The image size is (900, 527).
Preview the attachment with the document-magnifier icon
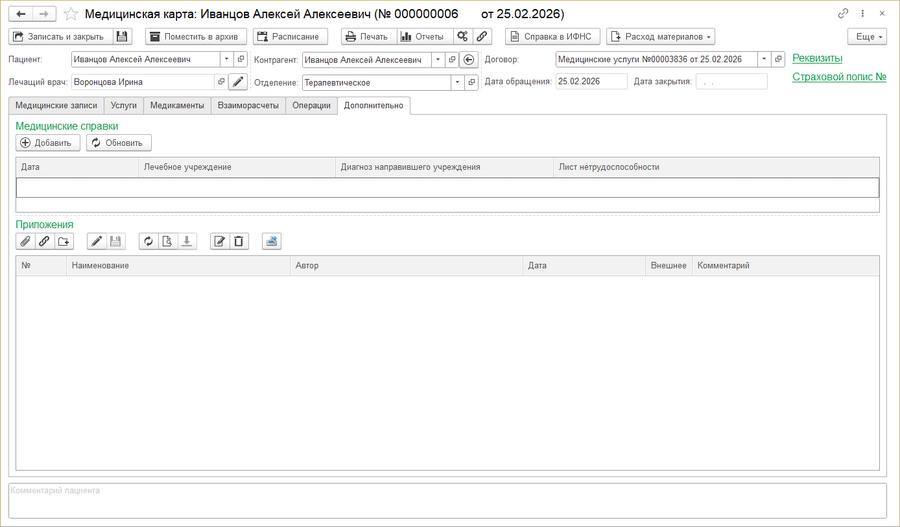[x=167, y=241]
